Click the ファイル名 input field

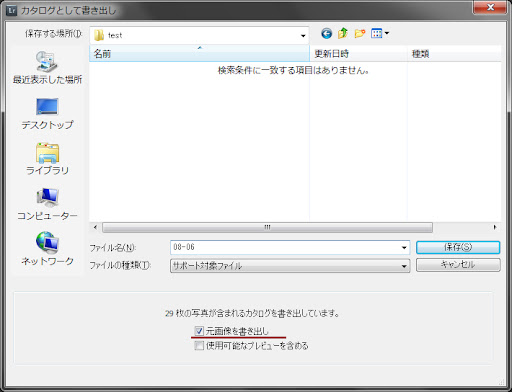[285, 247]
